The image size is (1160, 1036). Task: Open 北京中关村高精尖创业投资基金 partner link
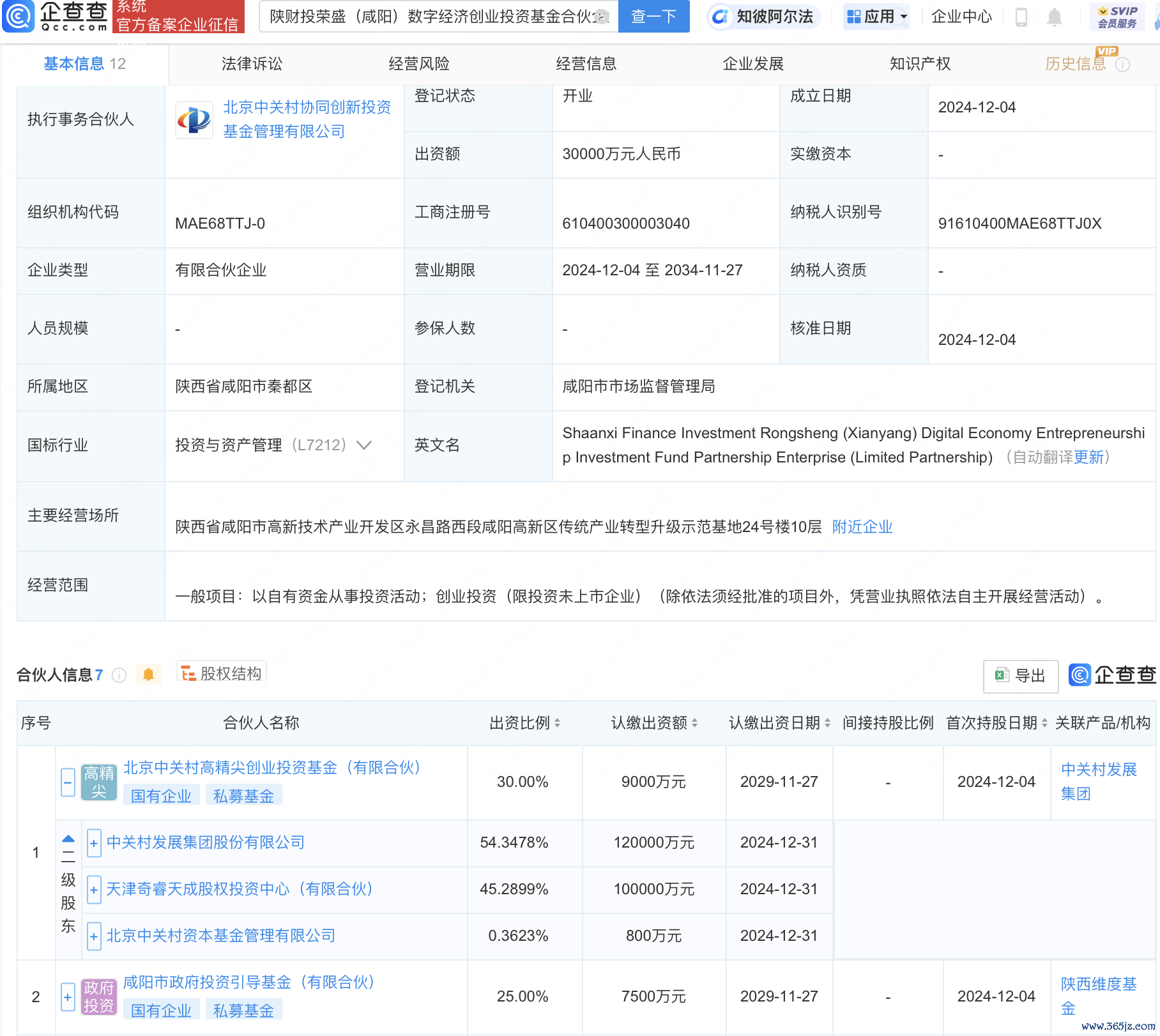272,768
